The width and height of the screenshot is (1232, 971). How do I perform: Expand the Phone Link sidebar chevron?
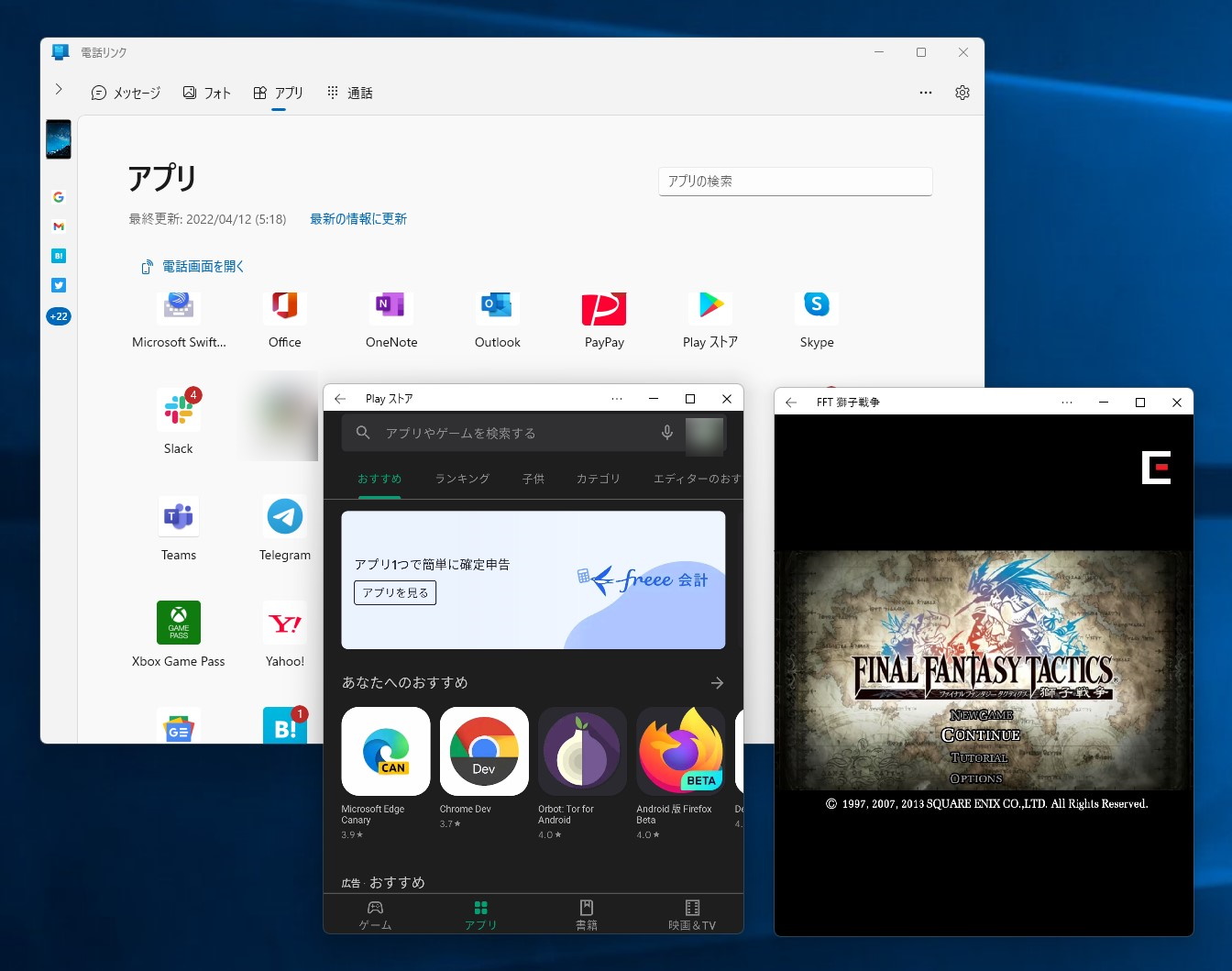[x=59, y=89]
